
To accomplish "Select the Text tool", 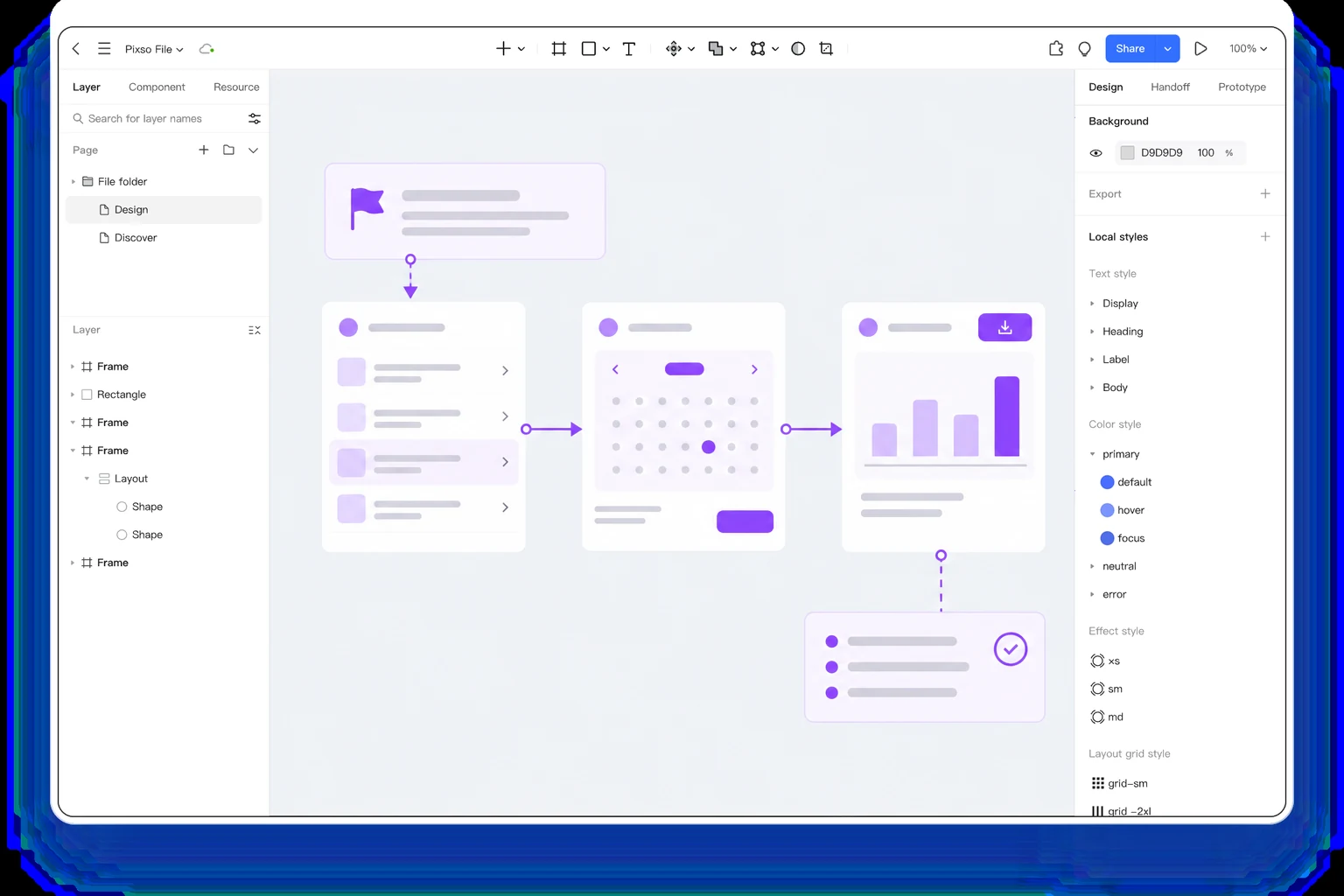I will tap(629, 49).
